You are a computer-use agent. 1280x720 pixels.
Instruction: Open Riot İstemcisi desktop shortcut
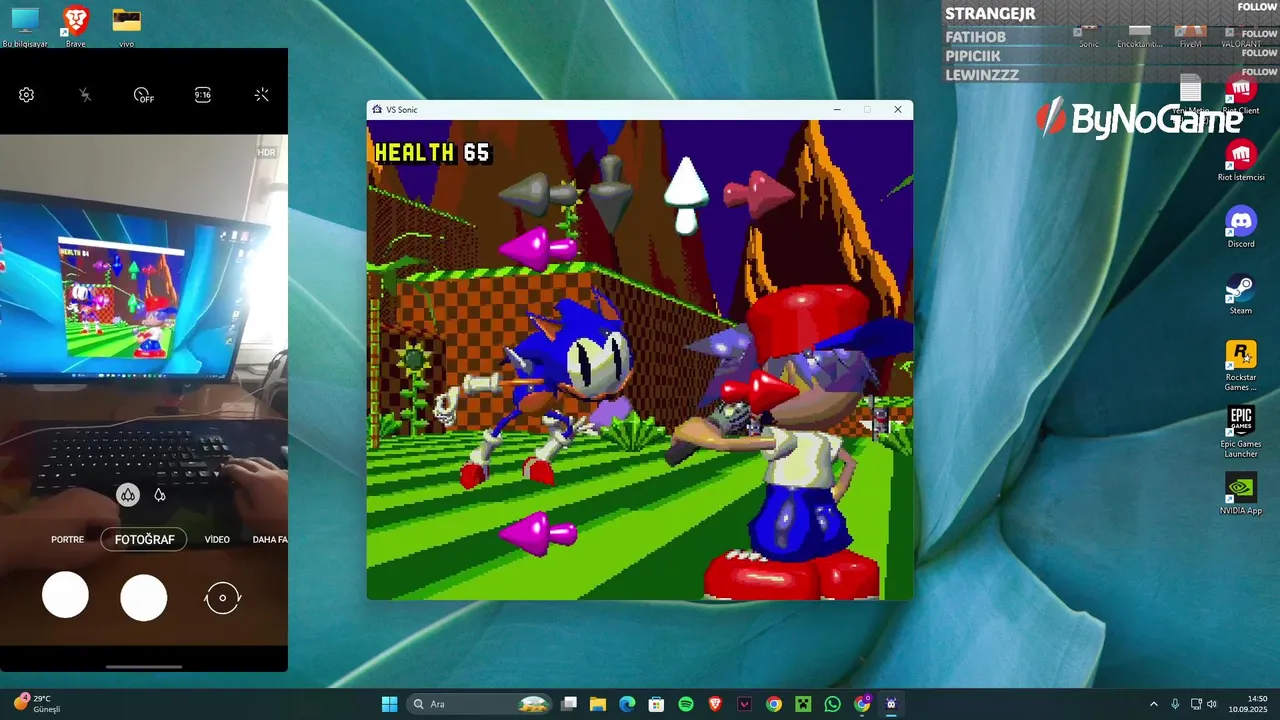(1241, 160)
